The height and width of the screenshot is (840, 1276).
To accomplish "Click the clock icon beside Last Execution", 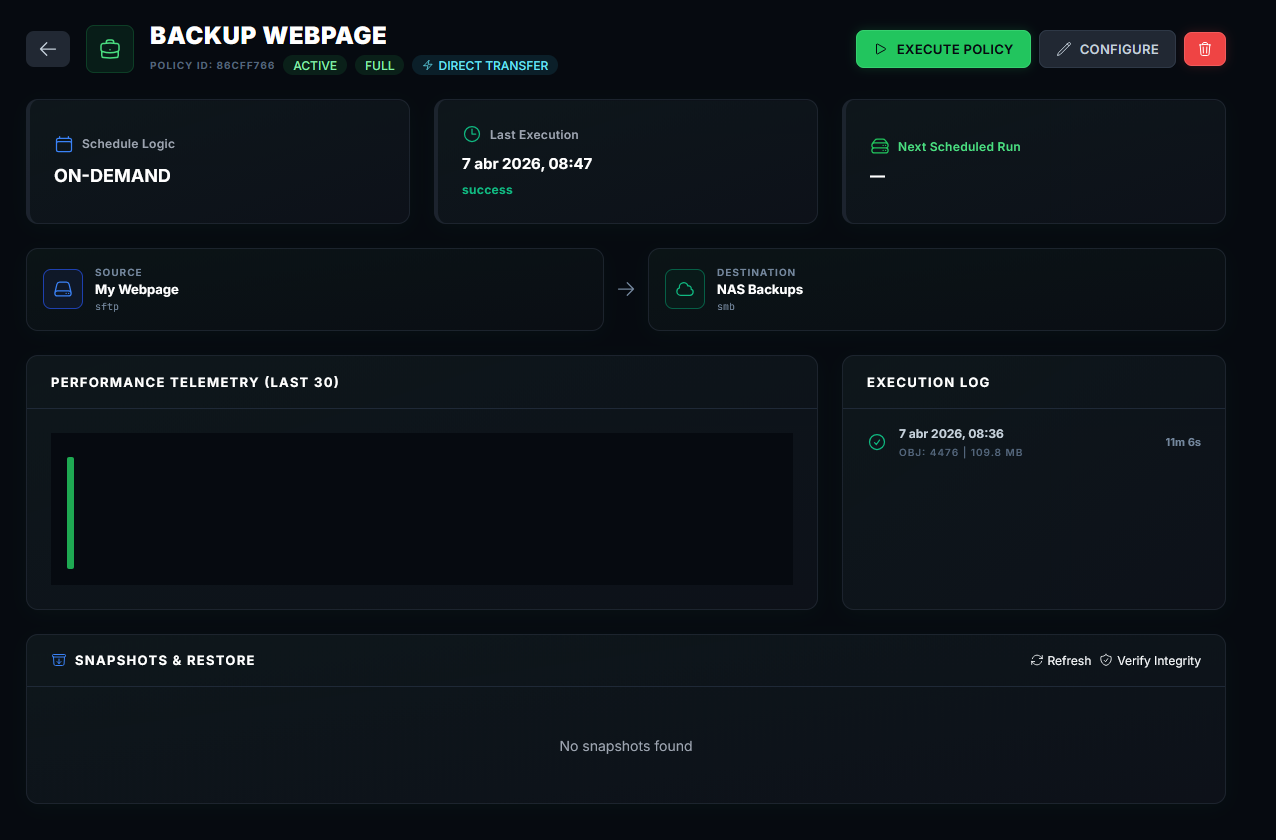I will pyautogui.click(x=472, y=134).
